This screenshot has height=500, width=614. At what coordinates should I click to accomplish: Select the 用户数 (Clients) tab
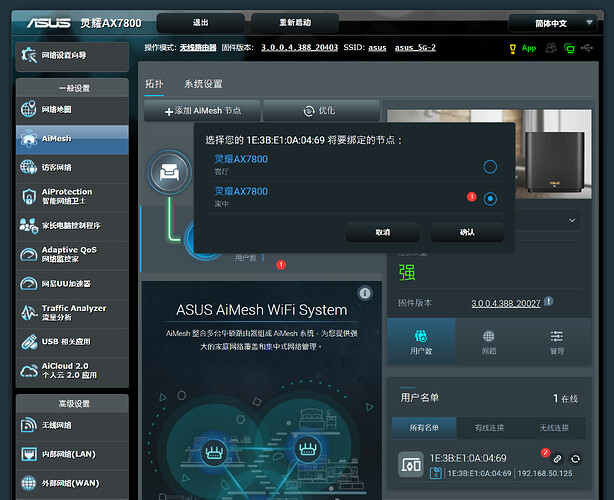[x=421, y=342]
